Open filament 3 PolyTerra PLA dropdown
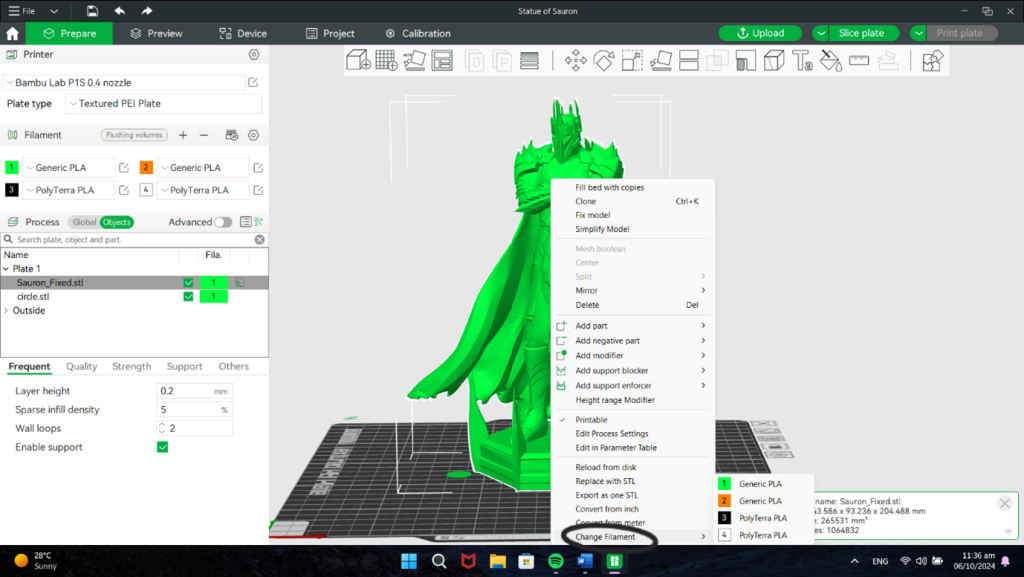Viewport: 1024px width, 577px height. pos(68,190)
